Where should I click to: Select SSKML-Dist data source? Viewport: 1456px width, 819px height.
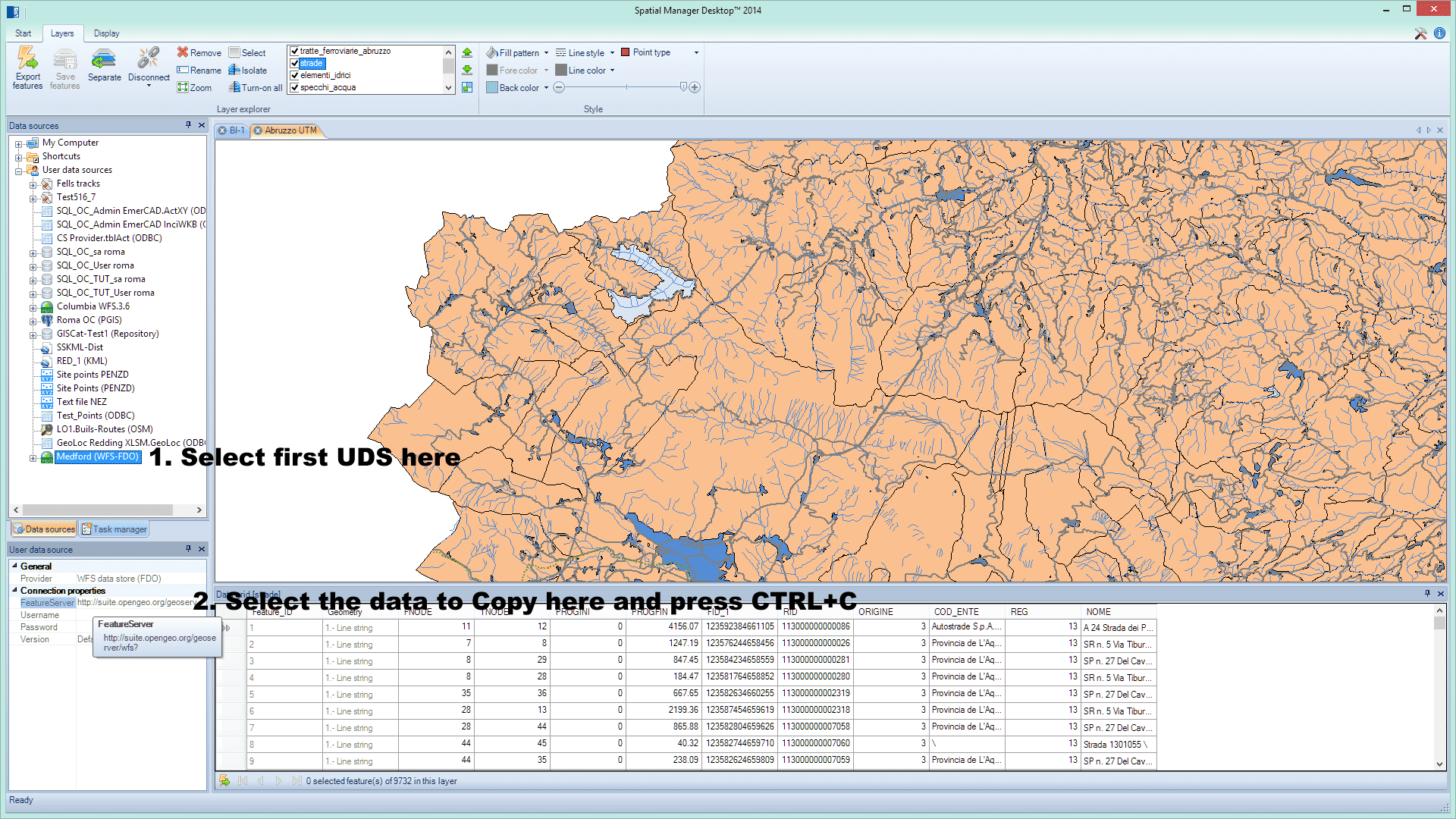tap(80, 347)
